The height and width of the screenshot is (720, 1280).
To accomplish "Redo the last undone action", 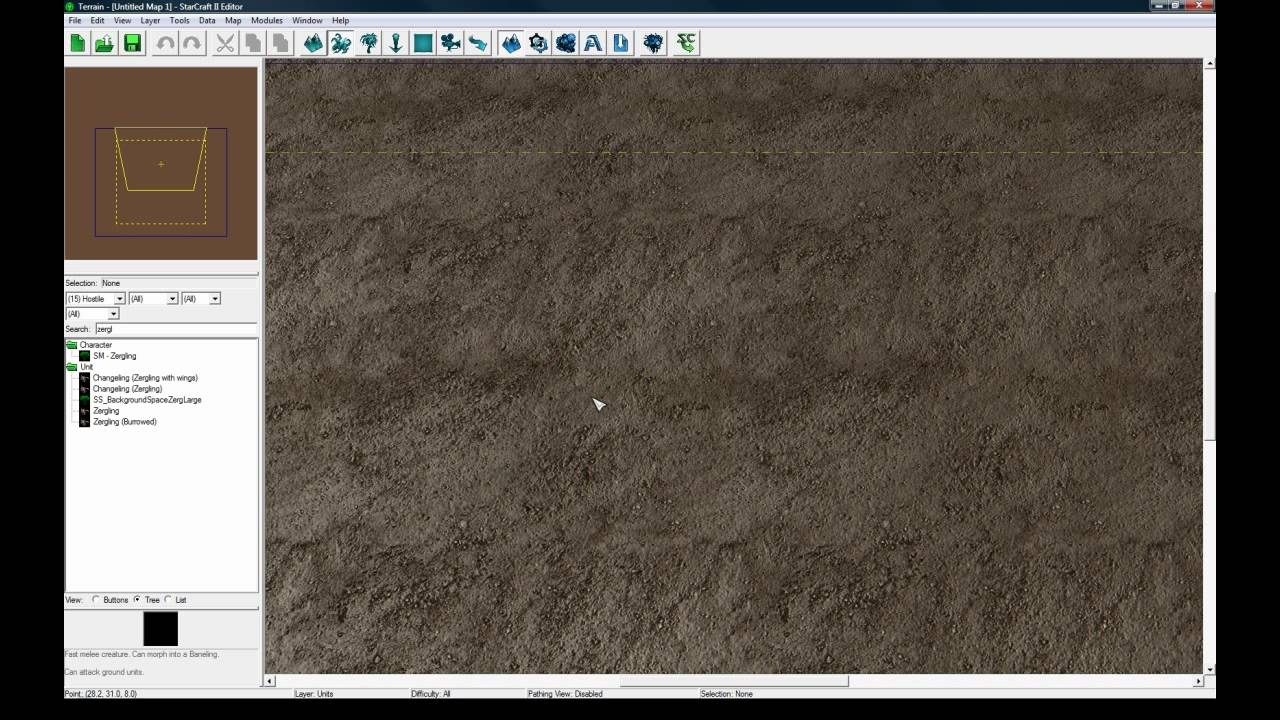I will [x=193, y=43].
